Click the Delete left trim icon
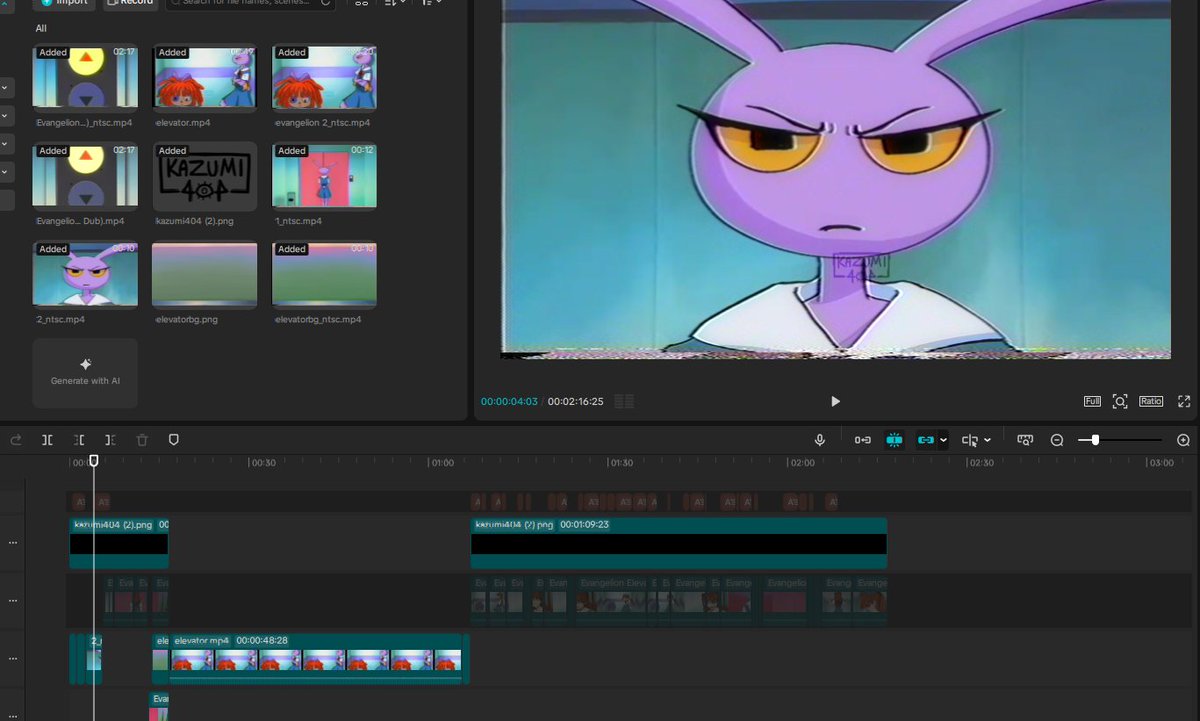 point(79,440)
